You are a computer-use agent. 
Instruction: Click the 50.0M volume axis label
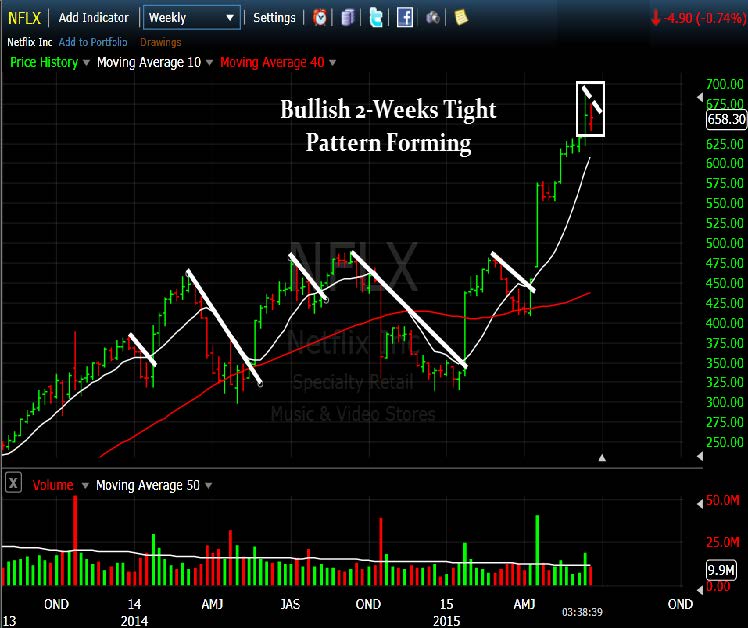(x=723, y=501)
